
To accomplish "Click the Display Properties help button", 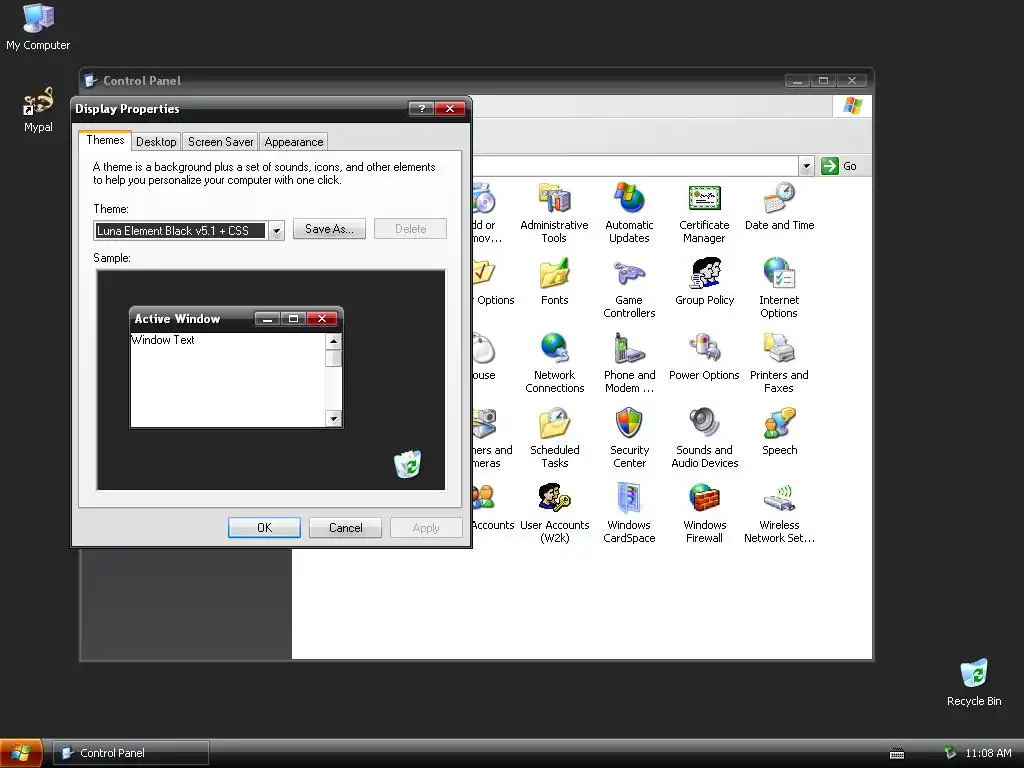I will tap(421, 108).
